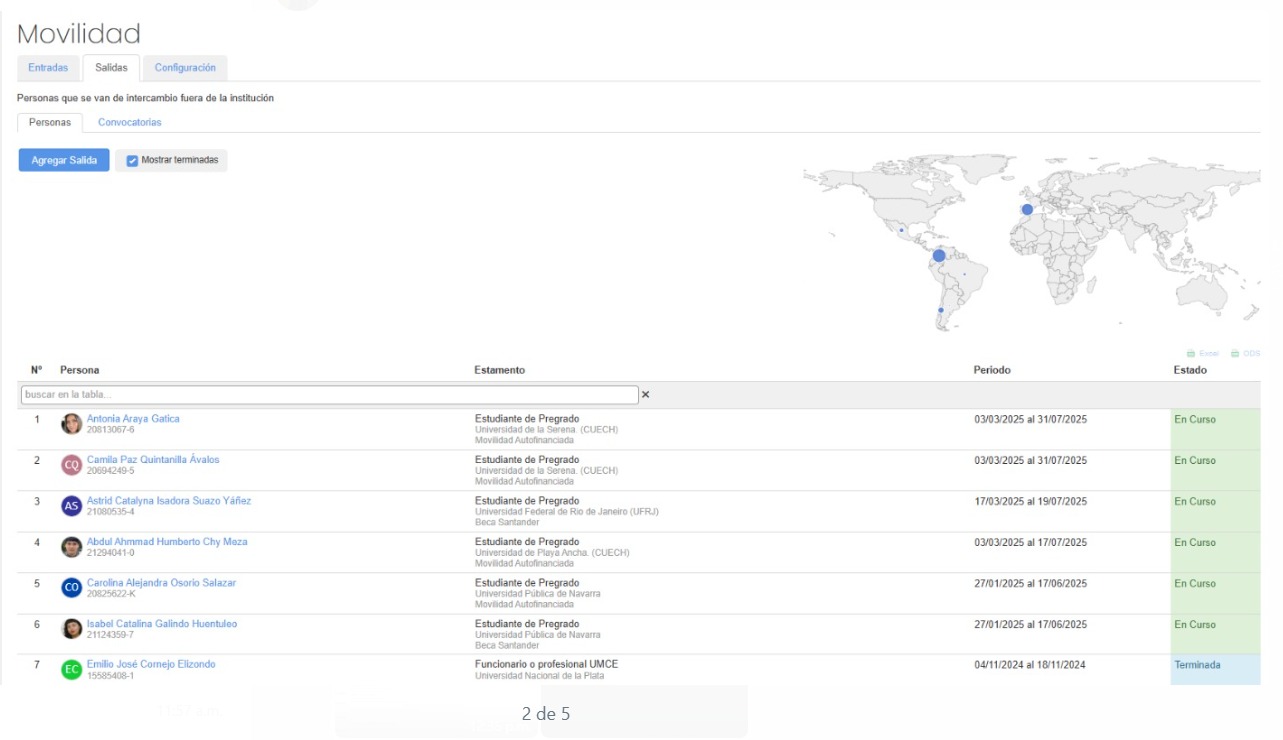Export the table as ODS
This screenshot has width=1283, height=740.
(1245, 353)
